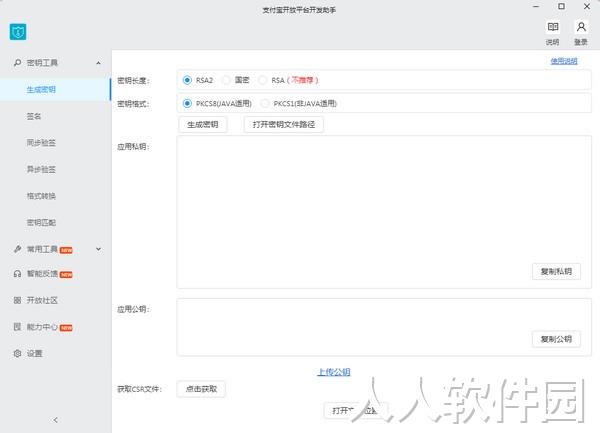Click the 密钥工具 section header text
Image resolution: width=600 pixels, height=433 pixels.
pos(42,63)
